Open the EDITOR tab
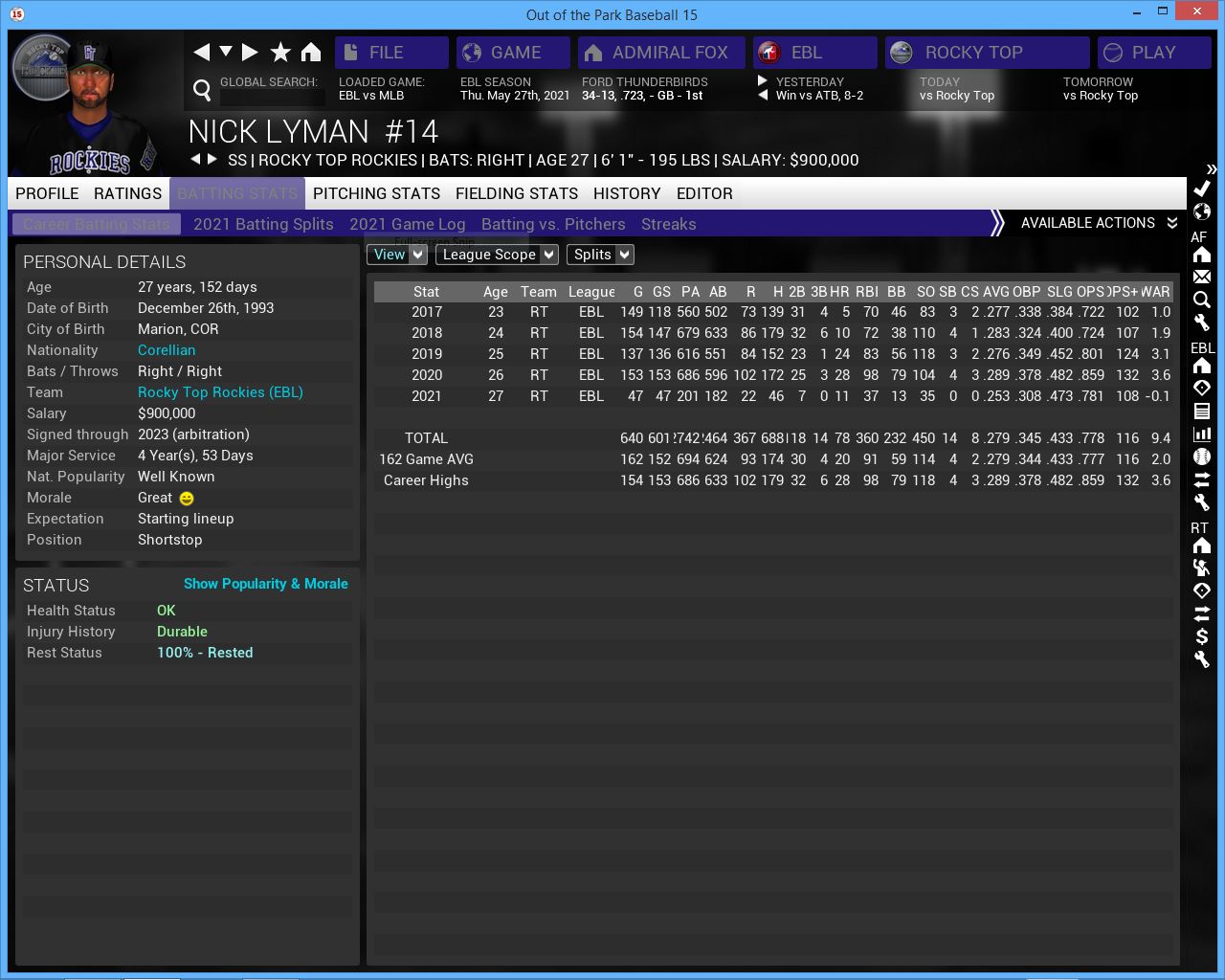The width and height of the screenshot is (1225, 980). pyautogui.click(x=704, y=193)
